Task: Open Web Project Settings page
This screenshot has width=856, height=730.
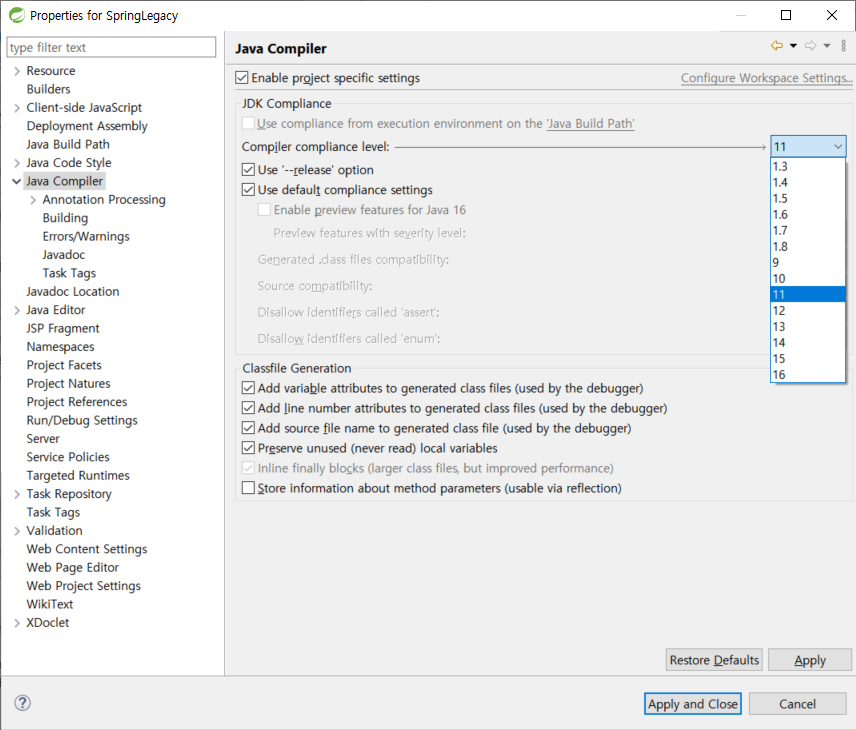Action: point(84,586)
